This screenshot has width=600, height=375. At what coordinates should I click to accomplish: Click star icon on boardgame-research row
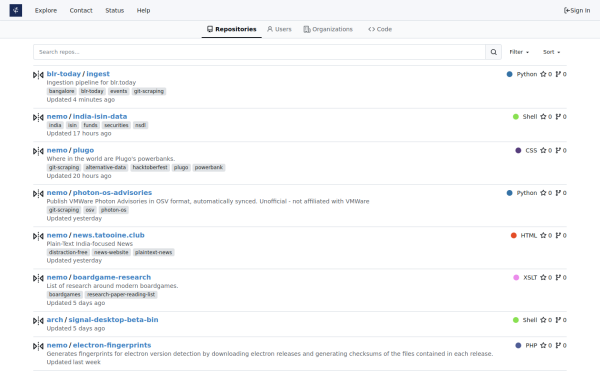[543, 277]
